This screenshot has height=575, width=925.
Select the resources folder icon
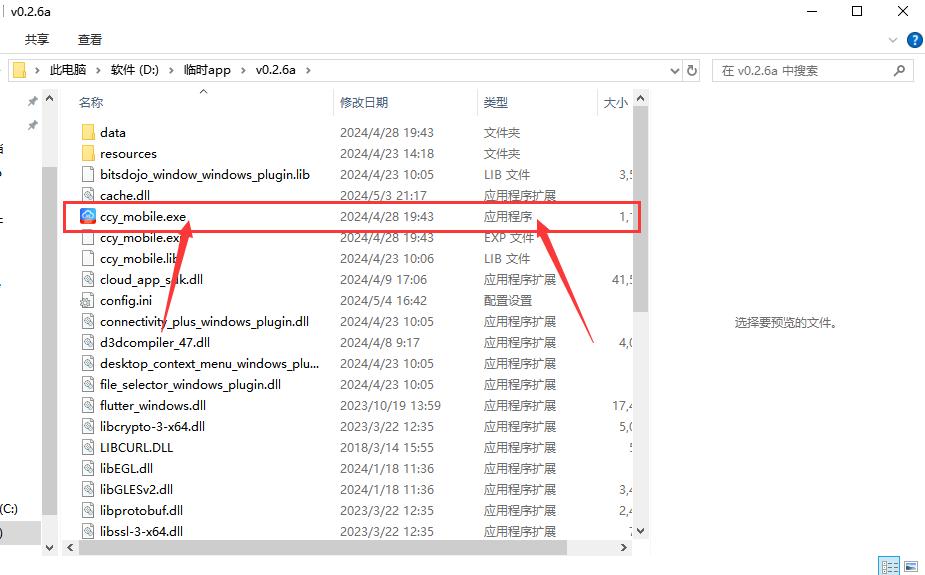tap(88, 154)
